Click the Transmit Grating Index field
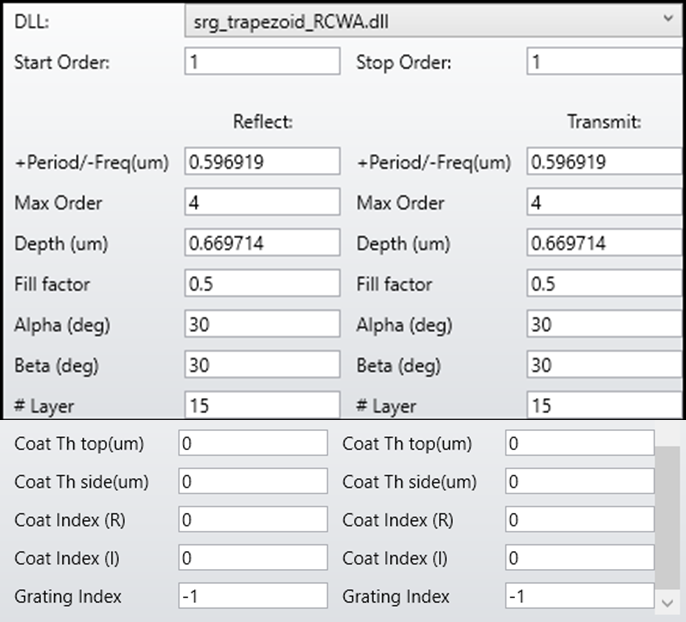This screenshot has height=622, width=686. coord(580,596)
